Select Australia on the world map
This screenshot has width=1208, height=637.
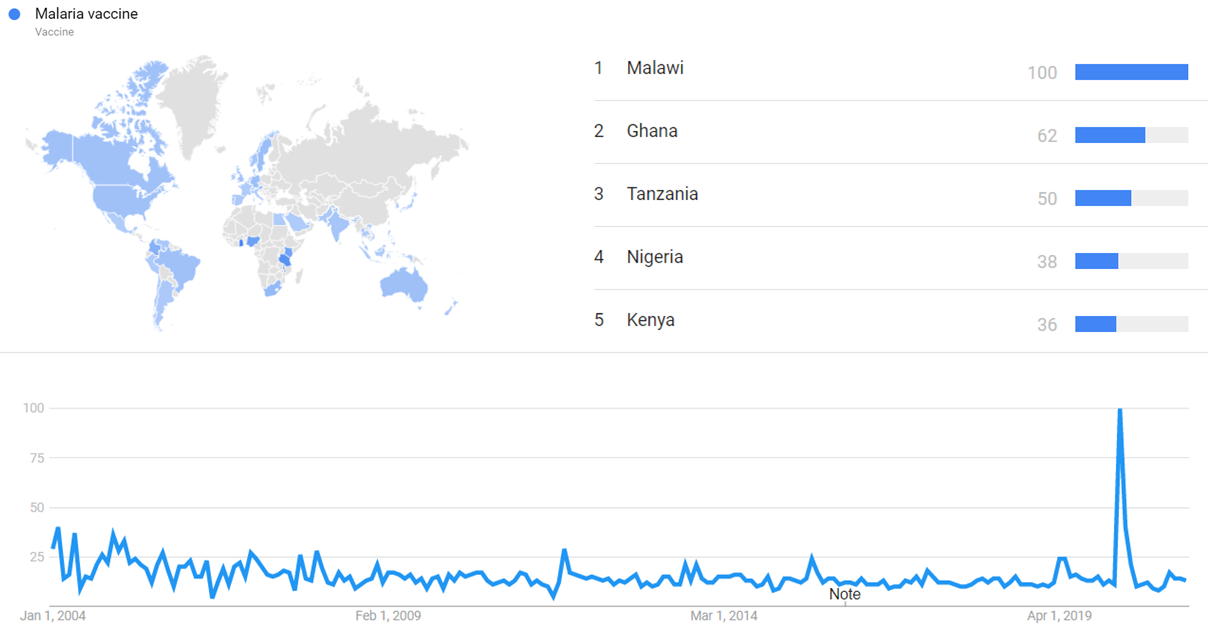[405, 285]
